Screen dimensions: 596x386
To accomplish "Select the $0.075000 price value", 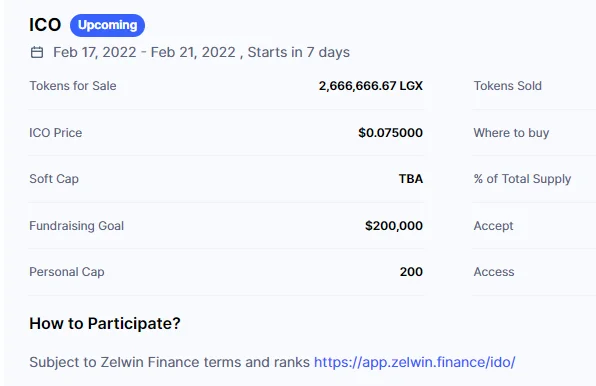I will click(390, 133).
